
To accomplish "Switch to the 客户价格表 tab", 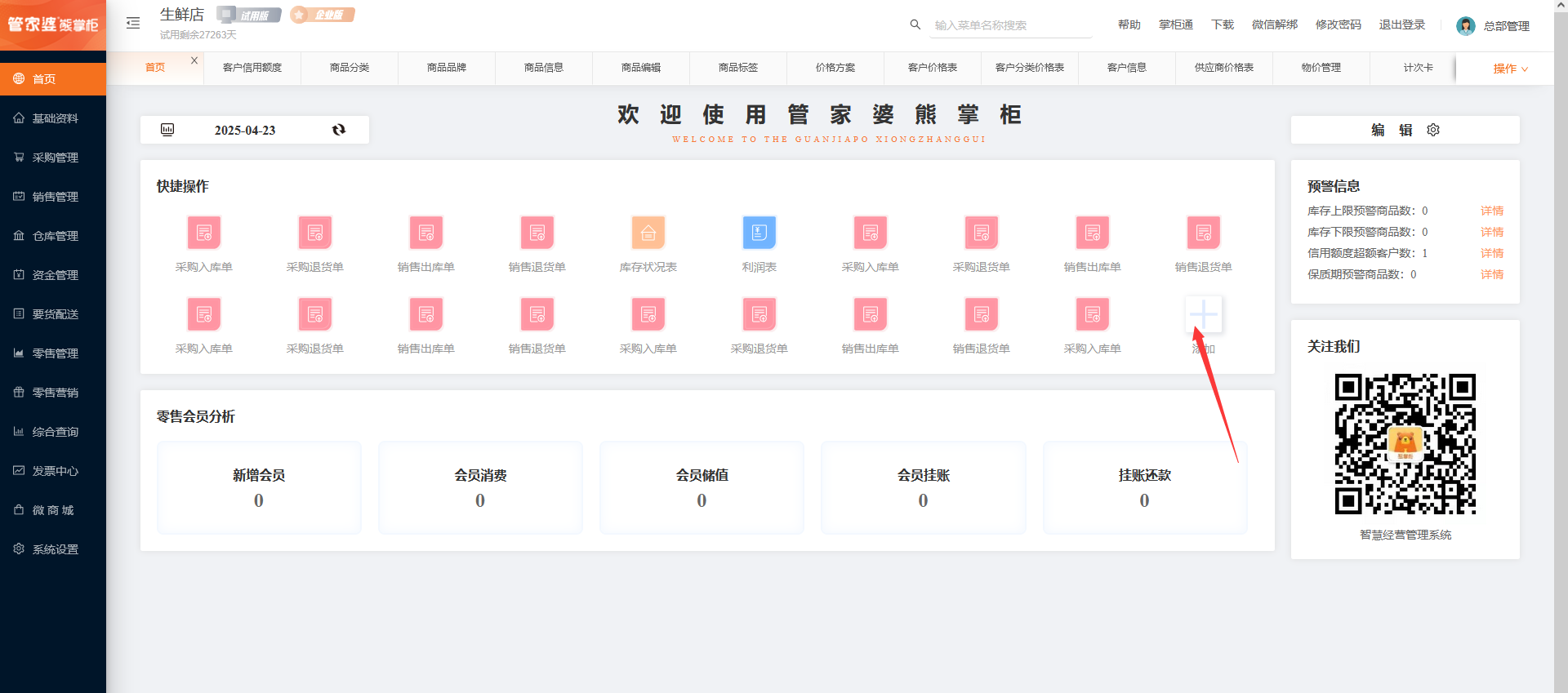I will (933, 68).
